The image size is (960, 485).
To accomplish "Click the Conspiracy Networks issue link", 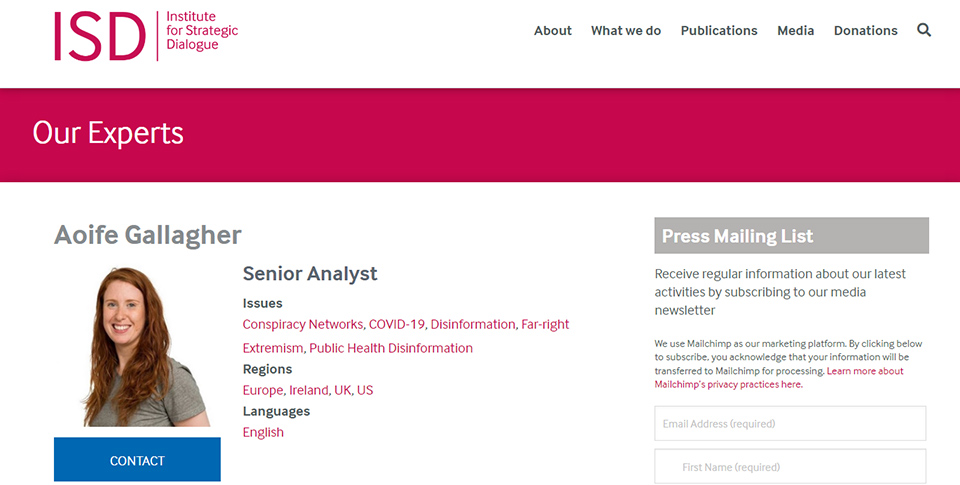I will pos(302,324).
